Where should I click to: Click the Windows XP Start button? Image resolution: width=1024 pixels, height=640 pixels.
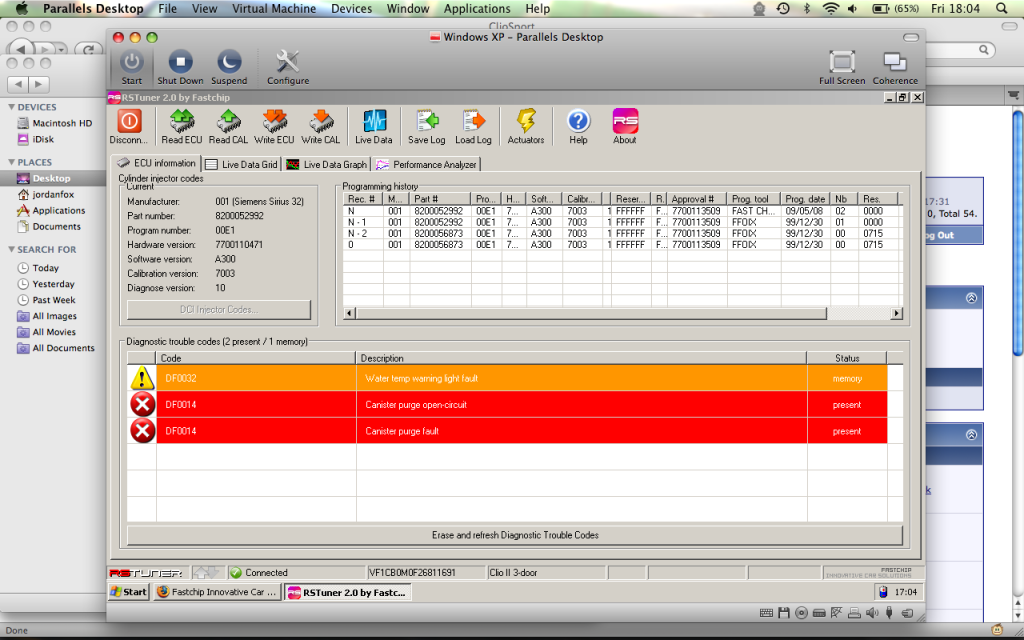tap(128, 592)
